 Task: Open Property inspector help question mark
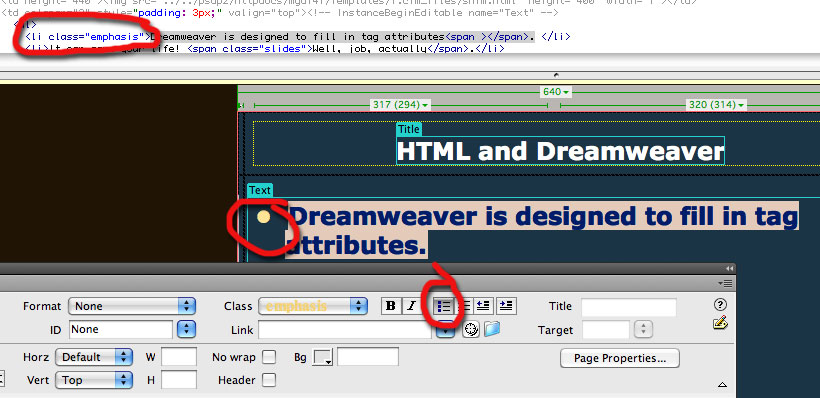coord(720,305)
